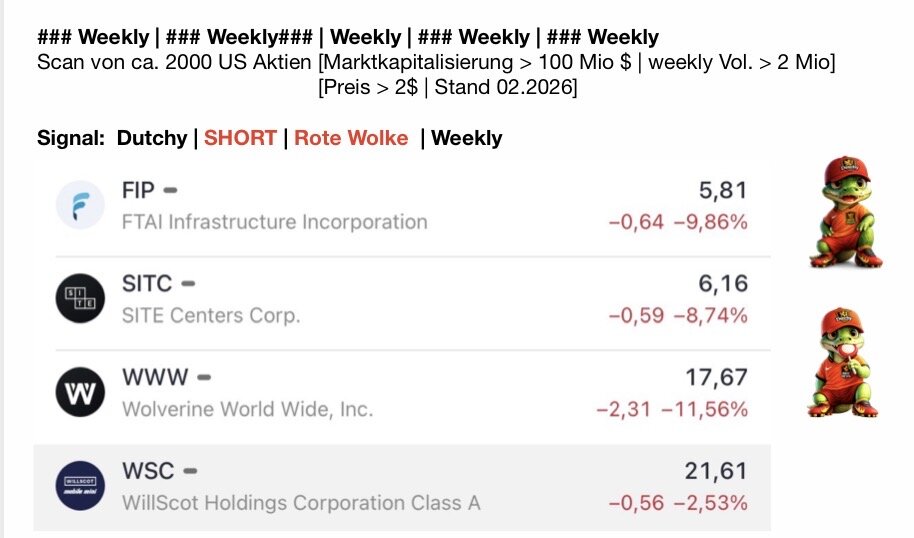Click the Wolverine WWW logo icon

(80, 393)
